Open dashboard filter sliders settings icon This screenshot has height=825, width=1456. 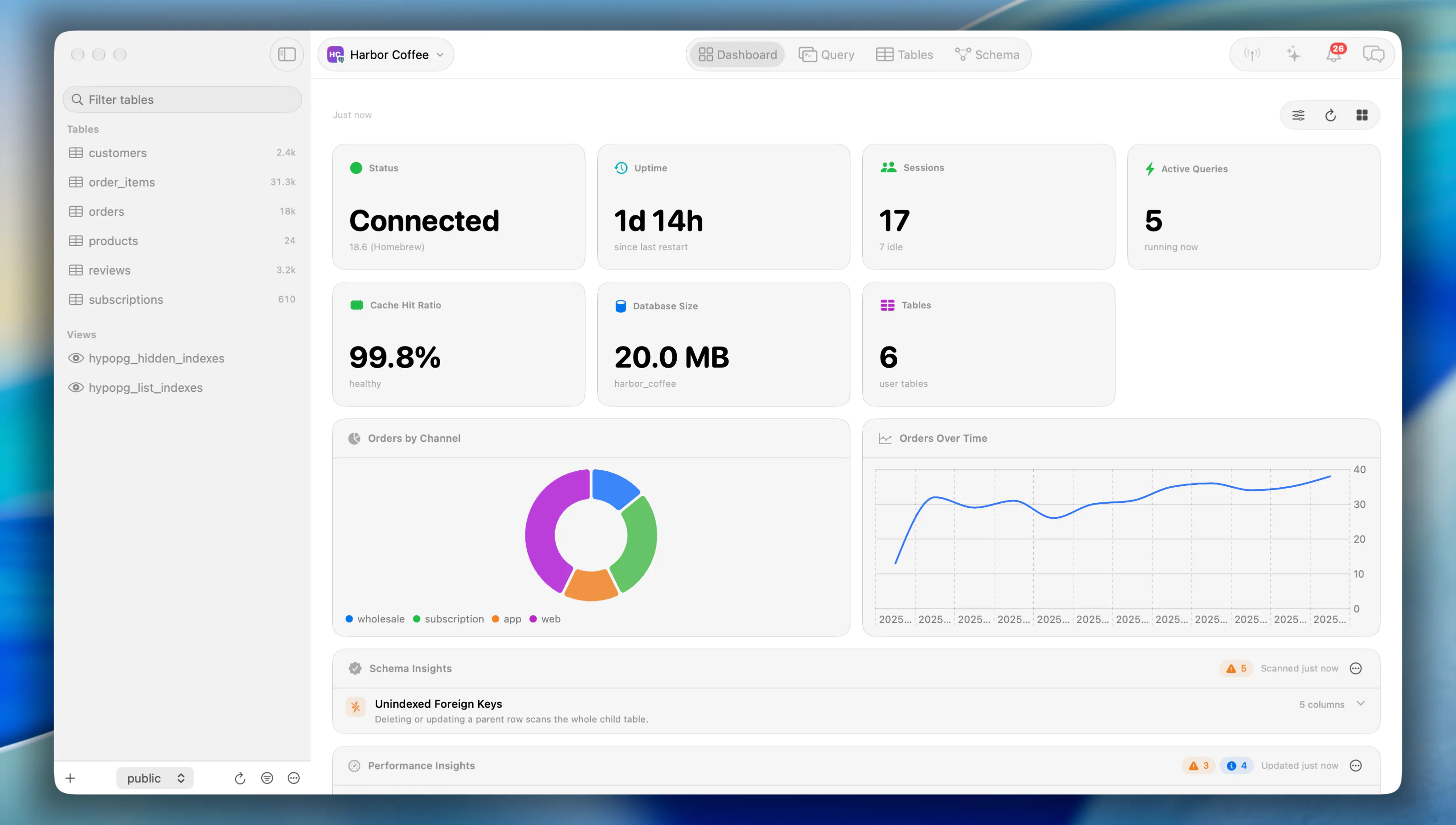1298,115
